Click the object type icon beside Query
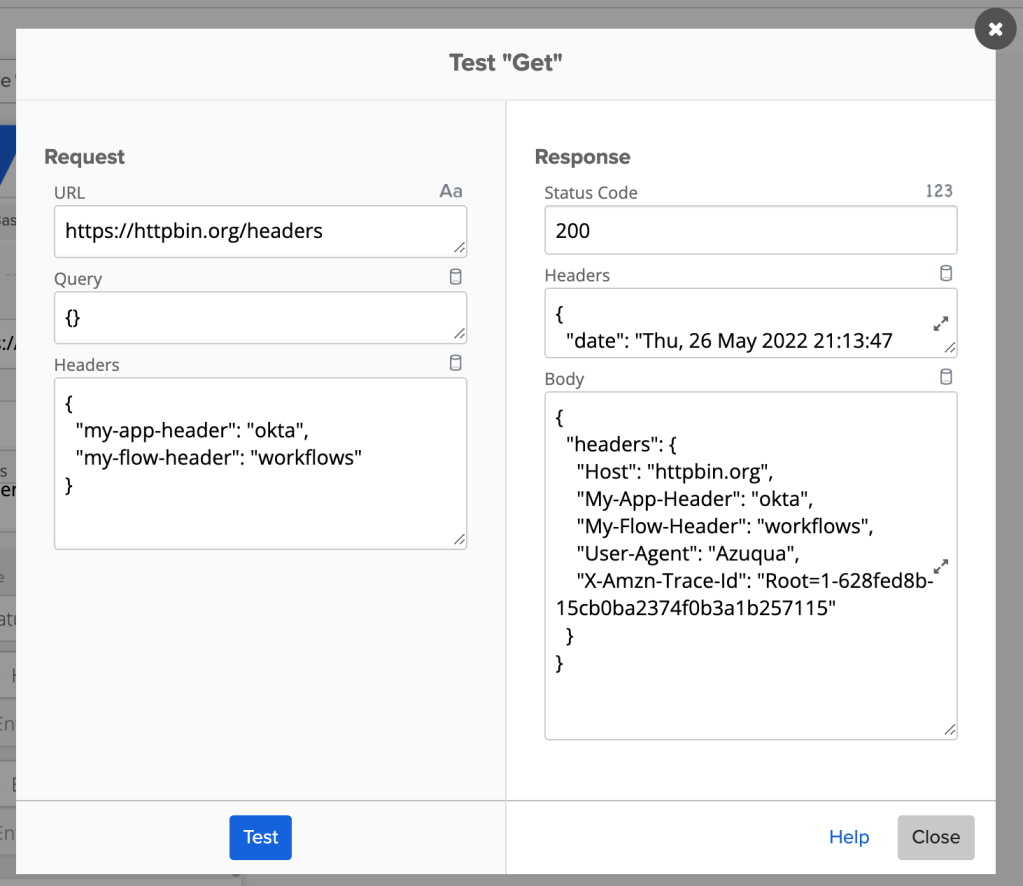Viewport: 1023px width, 886px height. 456,277
